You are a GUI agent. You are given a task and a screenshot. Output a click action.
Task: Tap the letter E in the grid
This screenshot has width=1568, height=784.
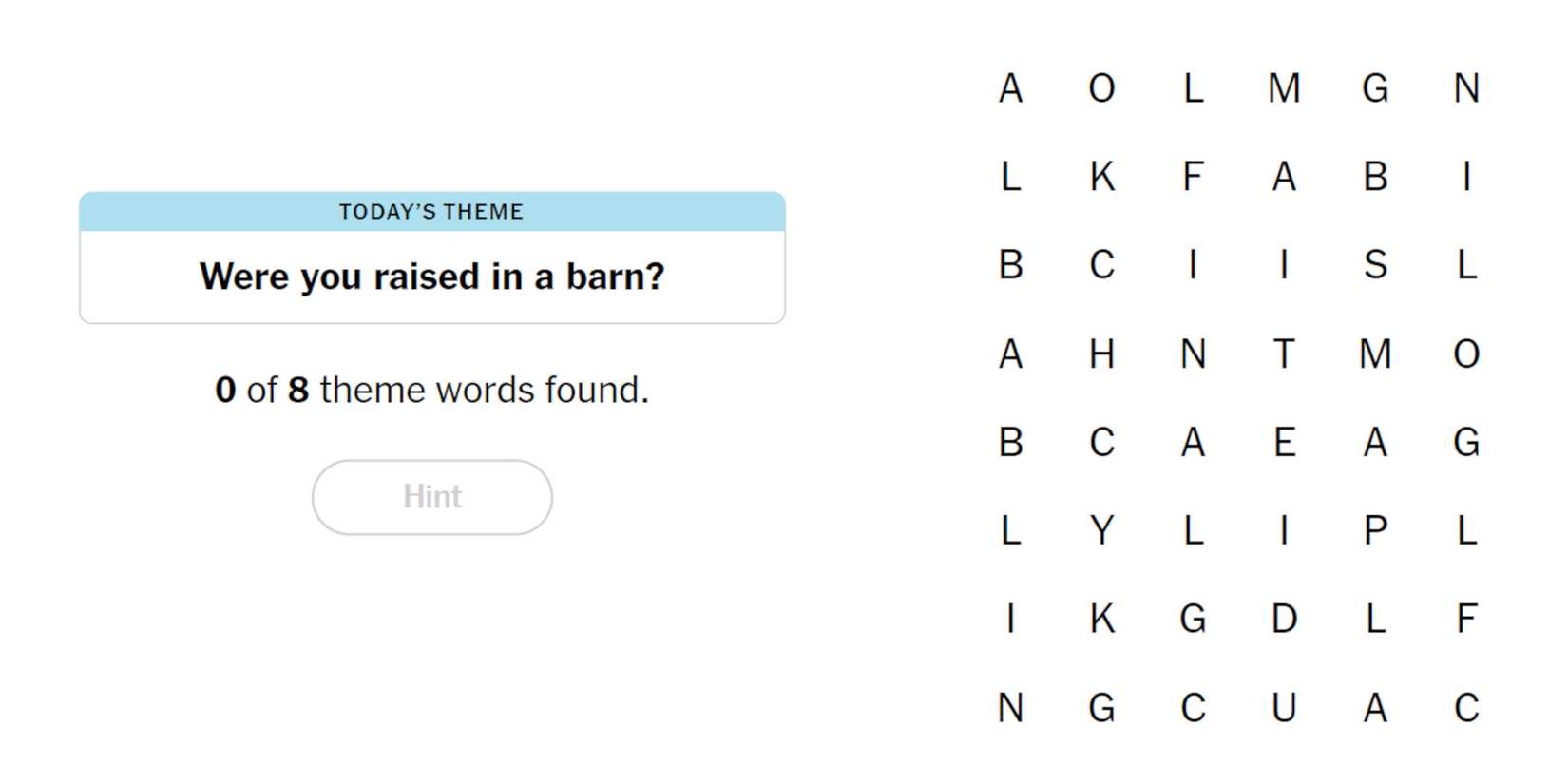tap(1284, 442)
